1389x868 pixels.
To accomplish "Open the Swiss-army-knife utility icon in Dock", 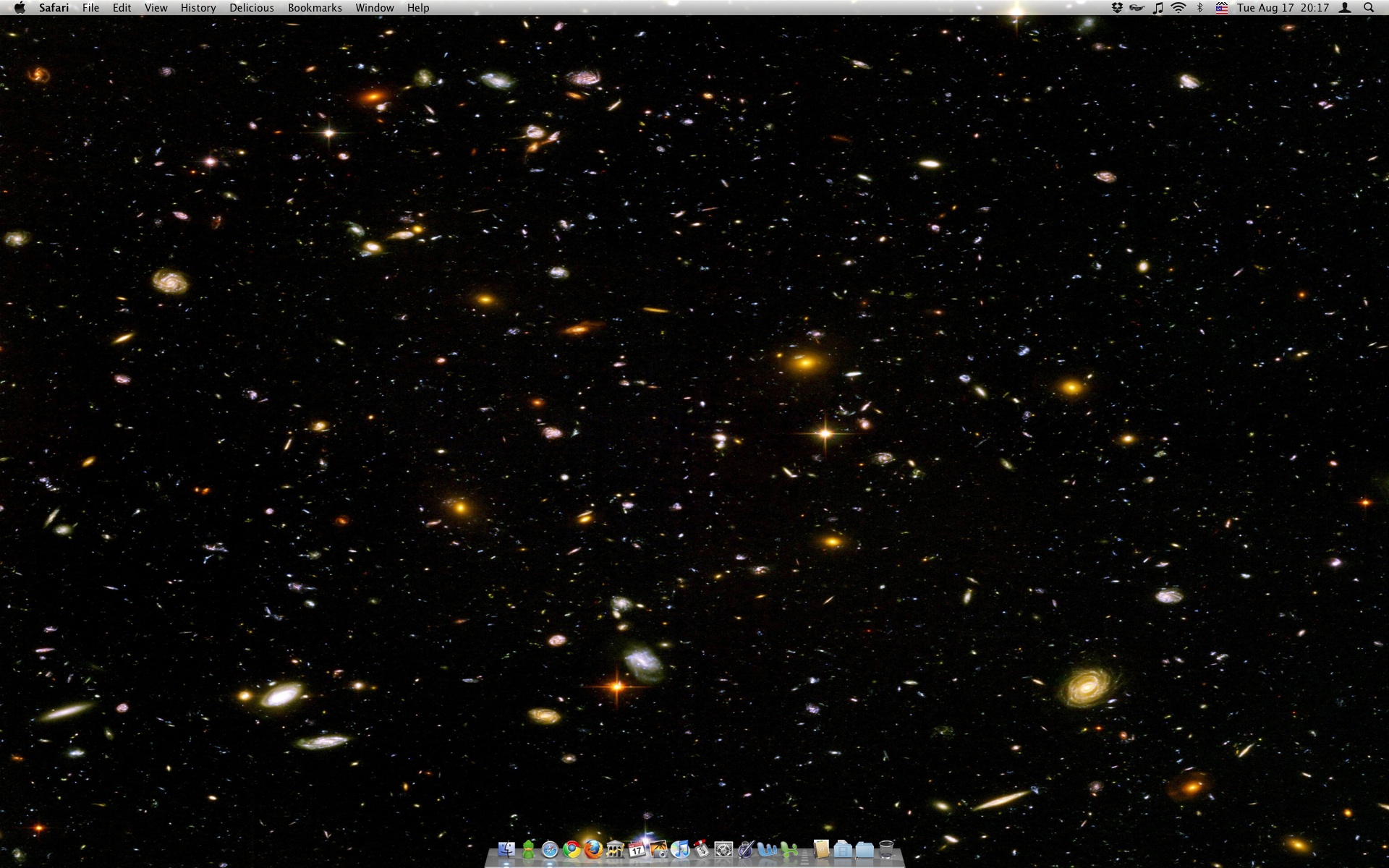I will tap(702, 849).
